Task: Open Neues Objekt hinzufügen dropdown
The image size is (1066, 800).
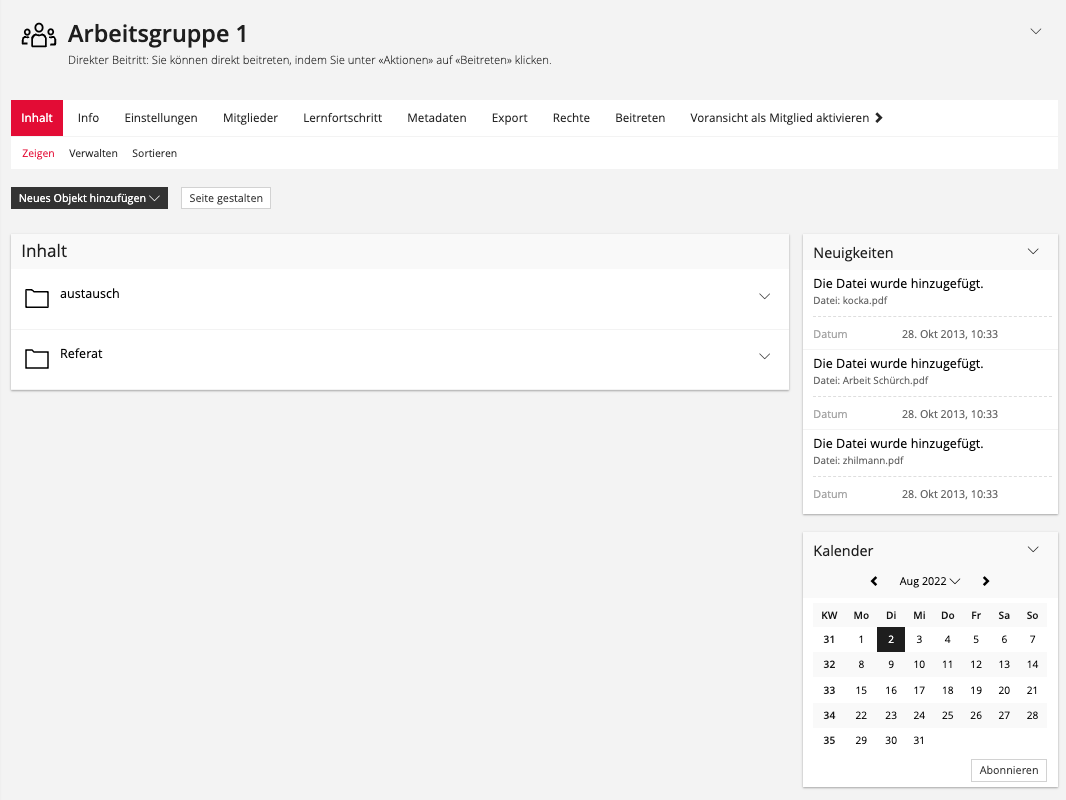Action: tap(89, 198)
